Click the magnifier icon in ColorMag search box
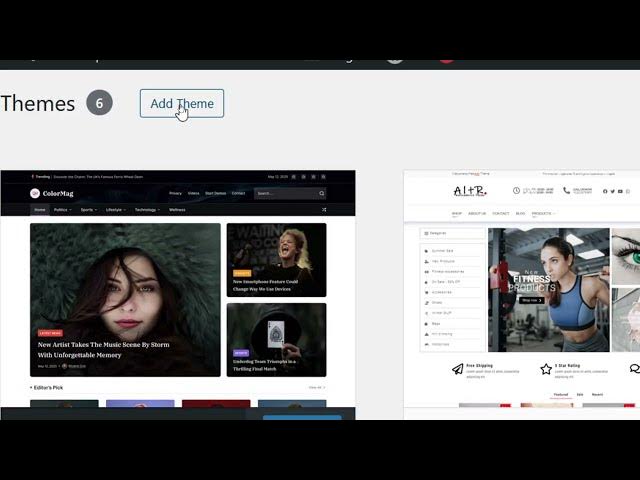 [x=321, y=193]
